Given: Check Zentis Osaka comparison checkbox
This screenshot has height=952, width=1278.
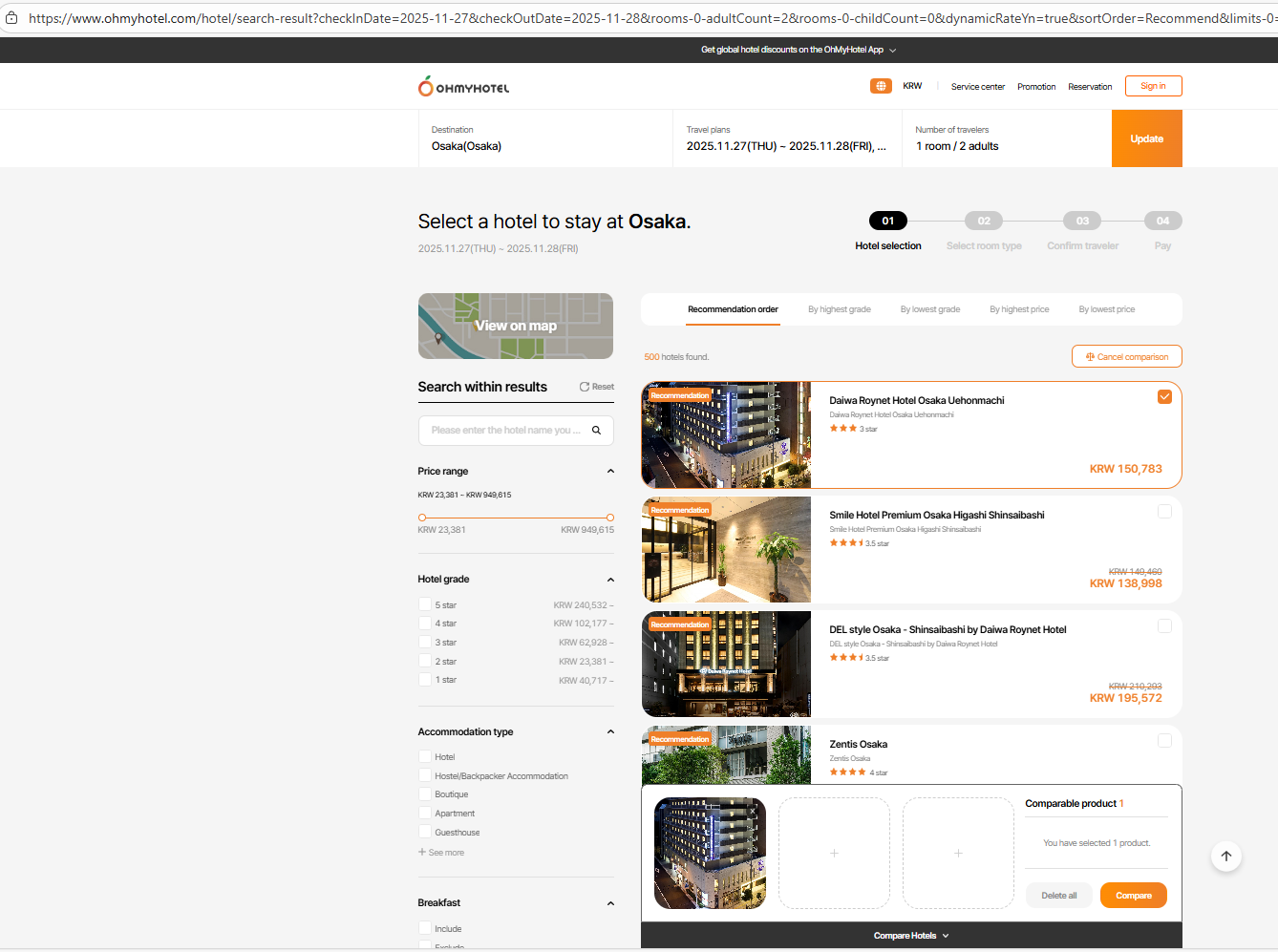Looking at the screenshot, I should coord(1164,741).
